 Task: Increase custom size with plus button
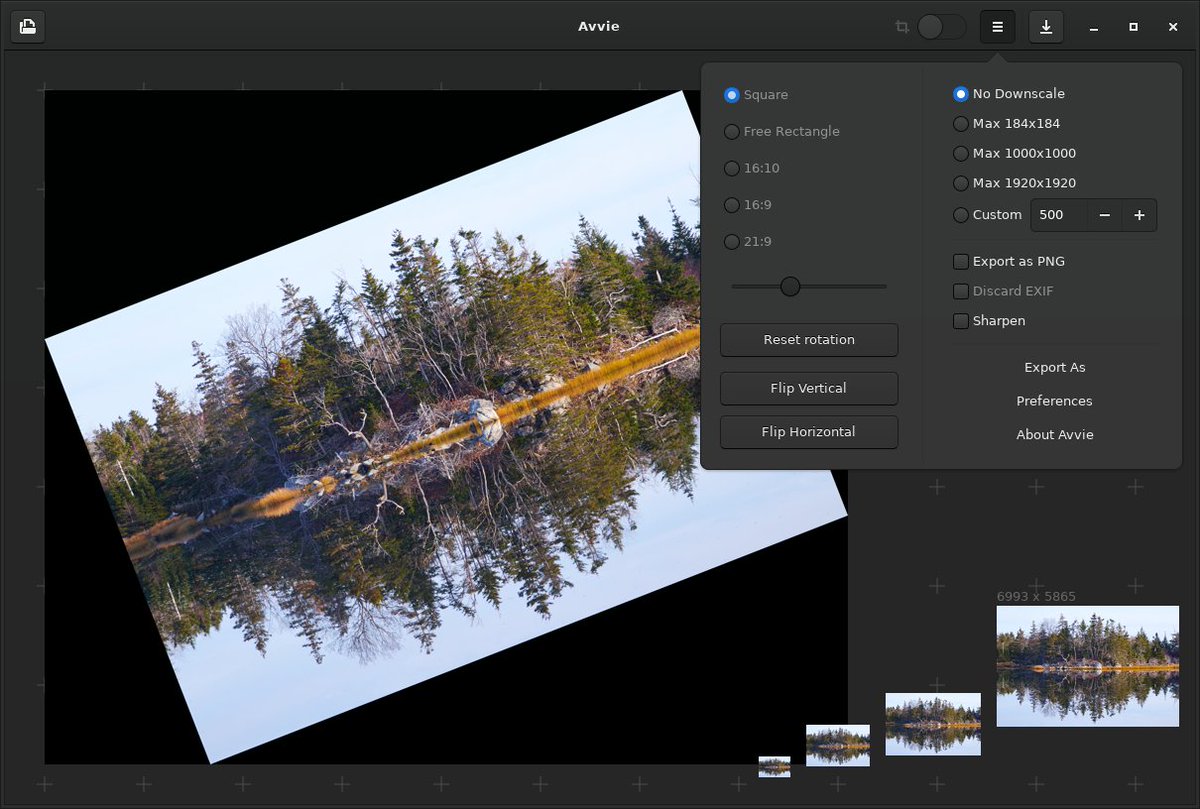1139,215
